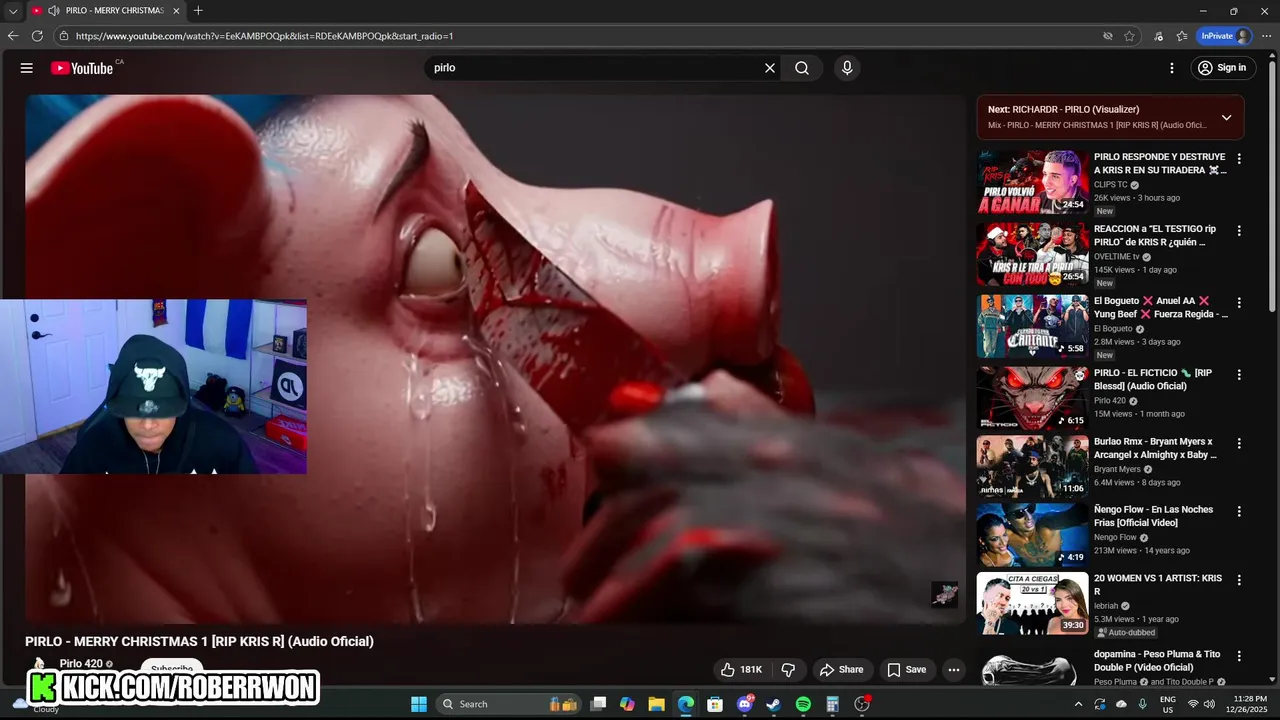Open Calculator from the taskbar

pyautogui.click(x=832, y=704)
